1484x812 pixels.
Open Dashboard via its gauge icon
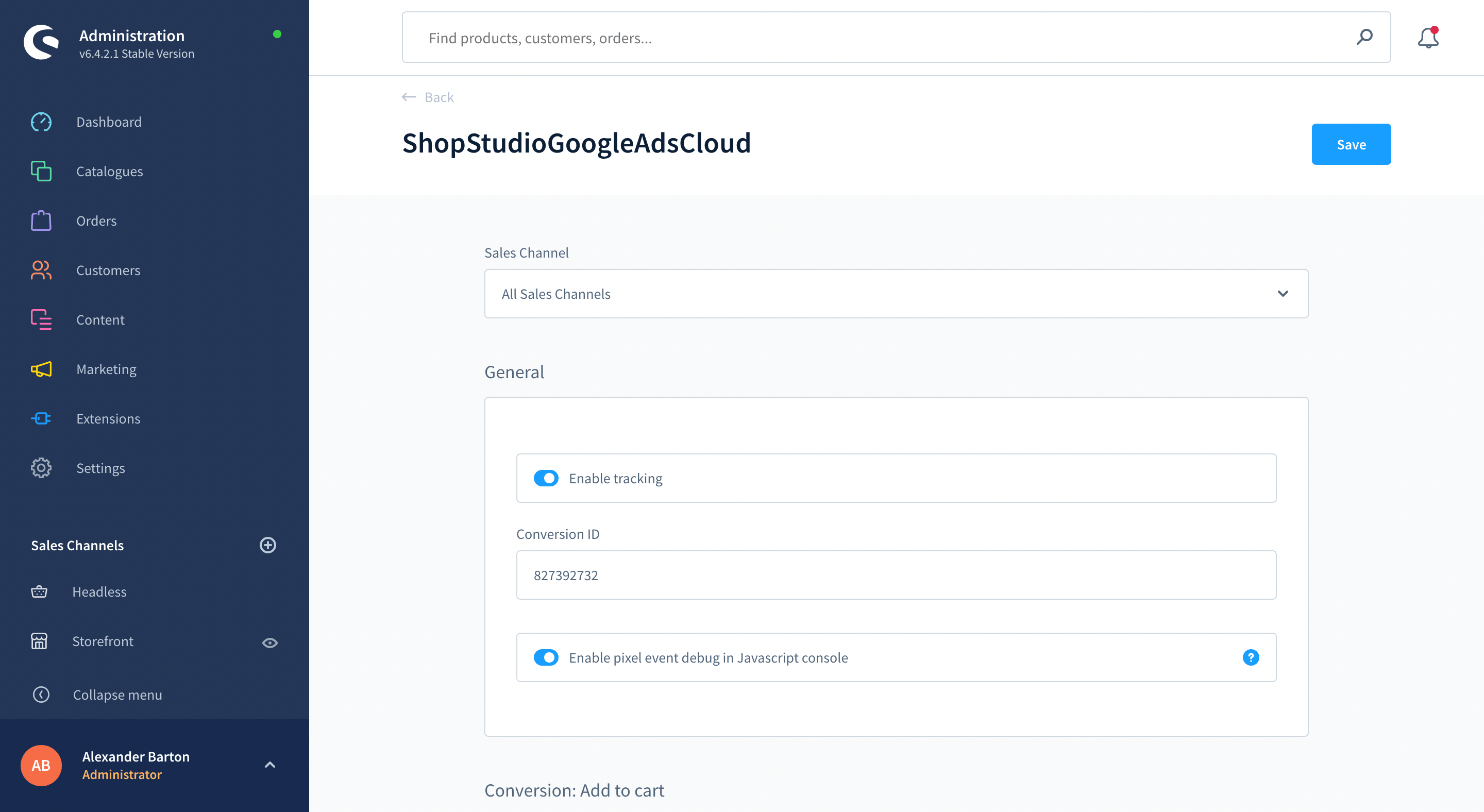(x=41, y=122)
